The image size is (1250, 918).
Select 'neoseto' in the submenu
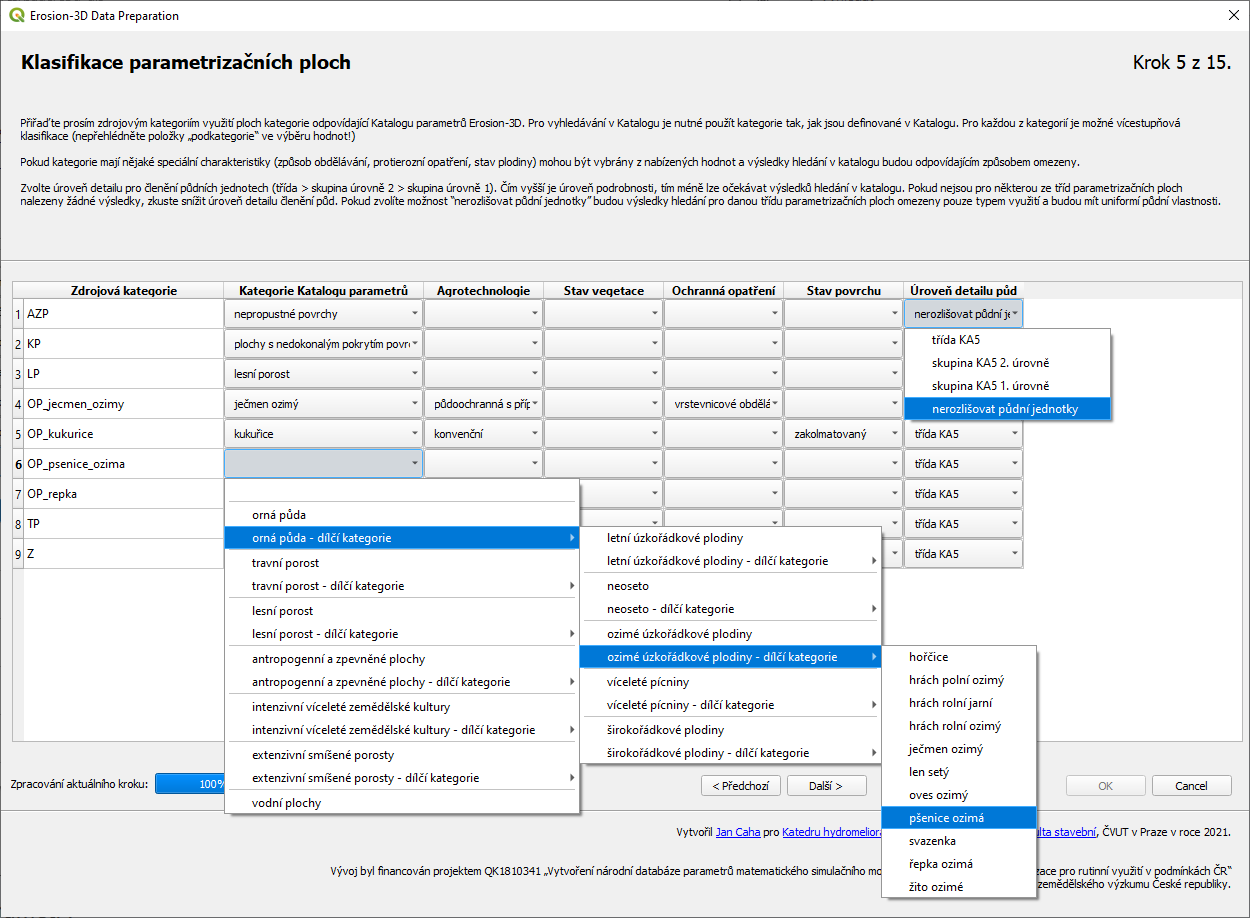click(x=731, y=586)
